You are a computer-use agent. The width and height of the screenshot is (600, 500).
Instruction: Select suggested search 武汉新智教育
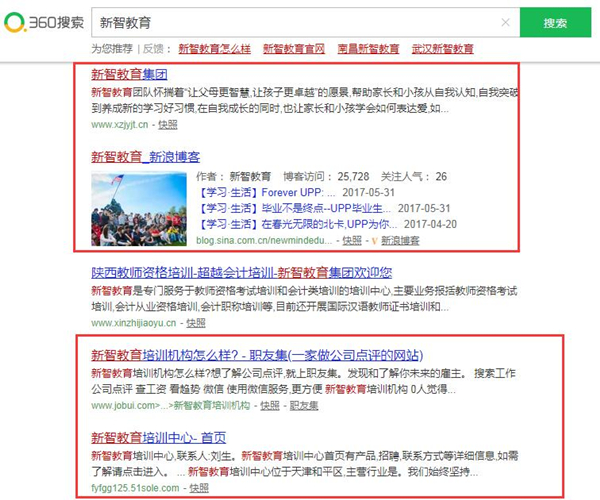pos(442,49)
